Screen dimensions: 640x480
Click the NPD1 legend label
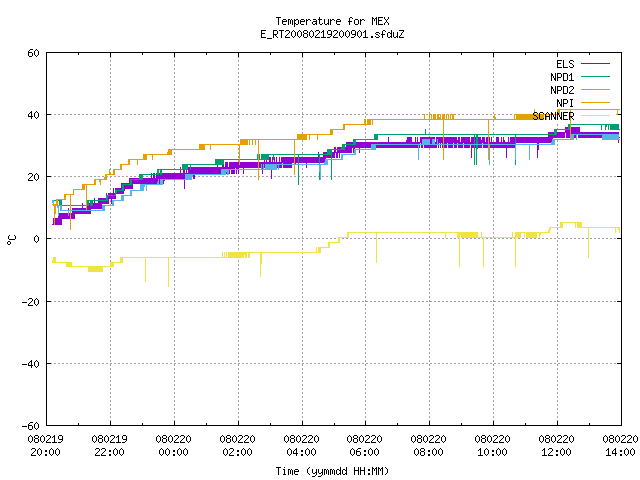(x=562, y=77)
